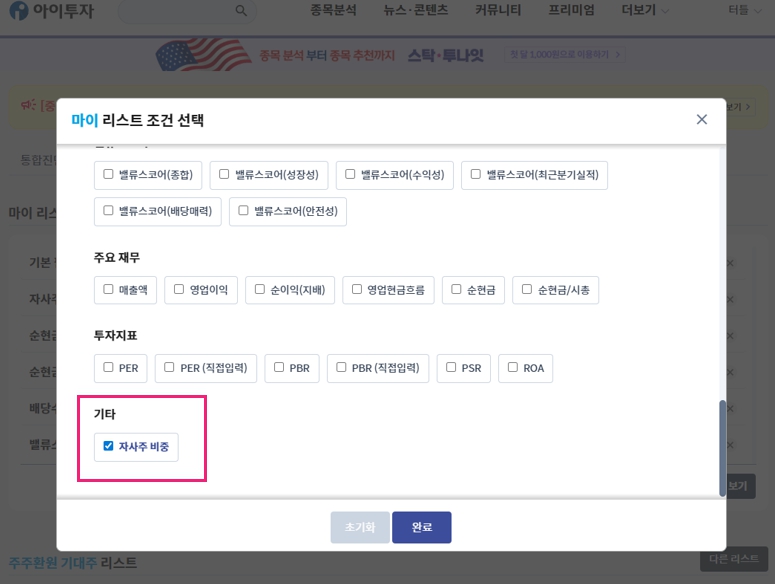The height and width of the screenshot is (584, 775).
Task: Check the 밸류스코어(종합) checkbox
Action: (x=108, y=174)
